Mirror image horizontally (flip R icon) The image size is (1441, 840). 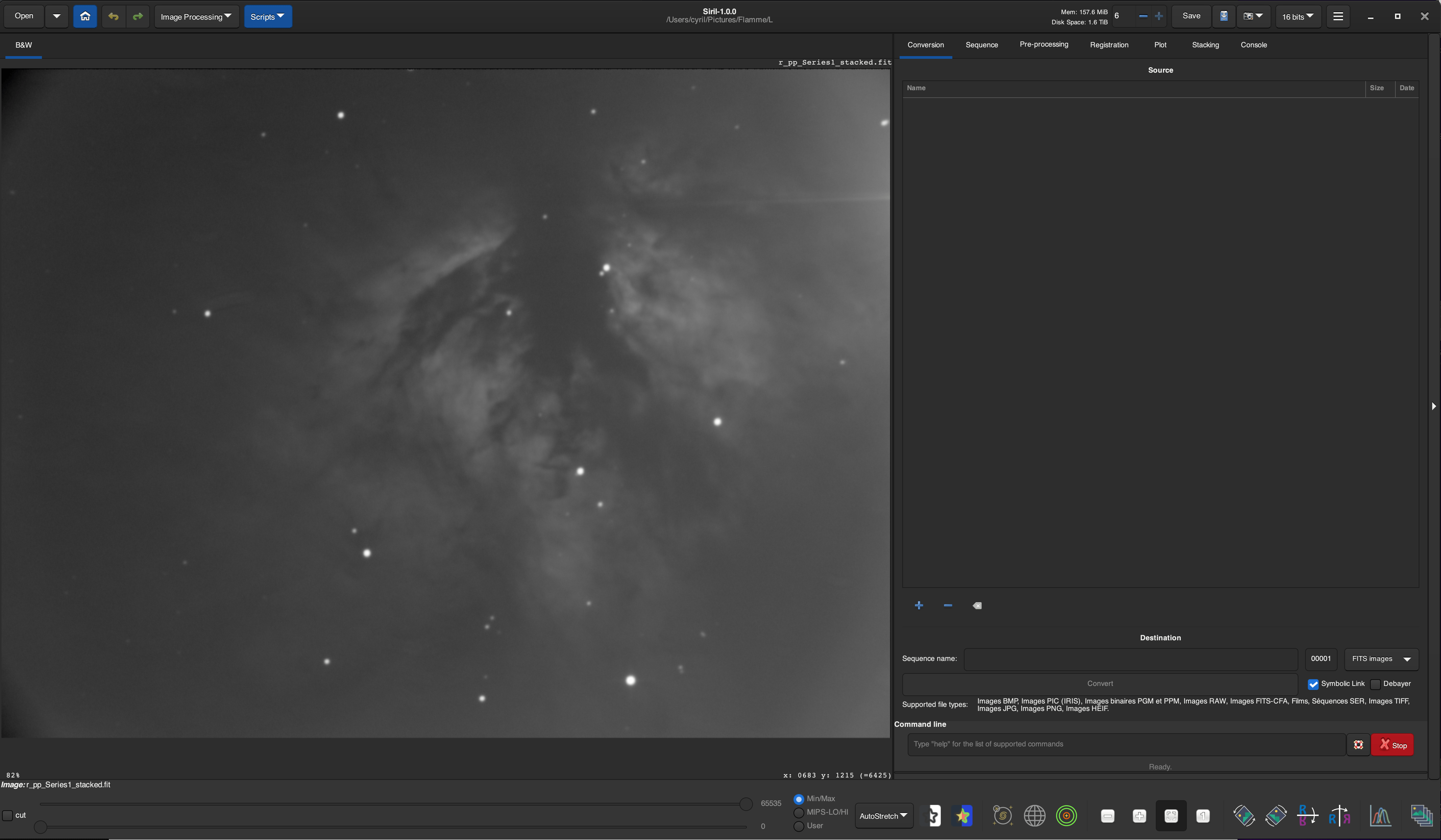coord(1339,815)
